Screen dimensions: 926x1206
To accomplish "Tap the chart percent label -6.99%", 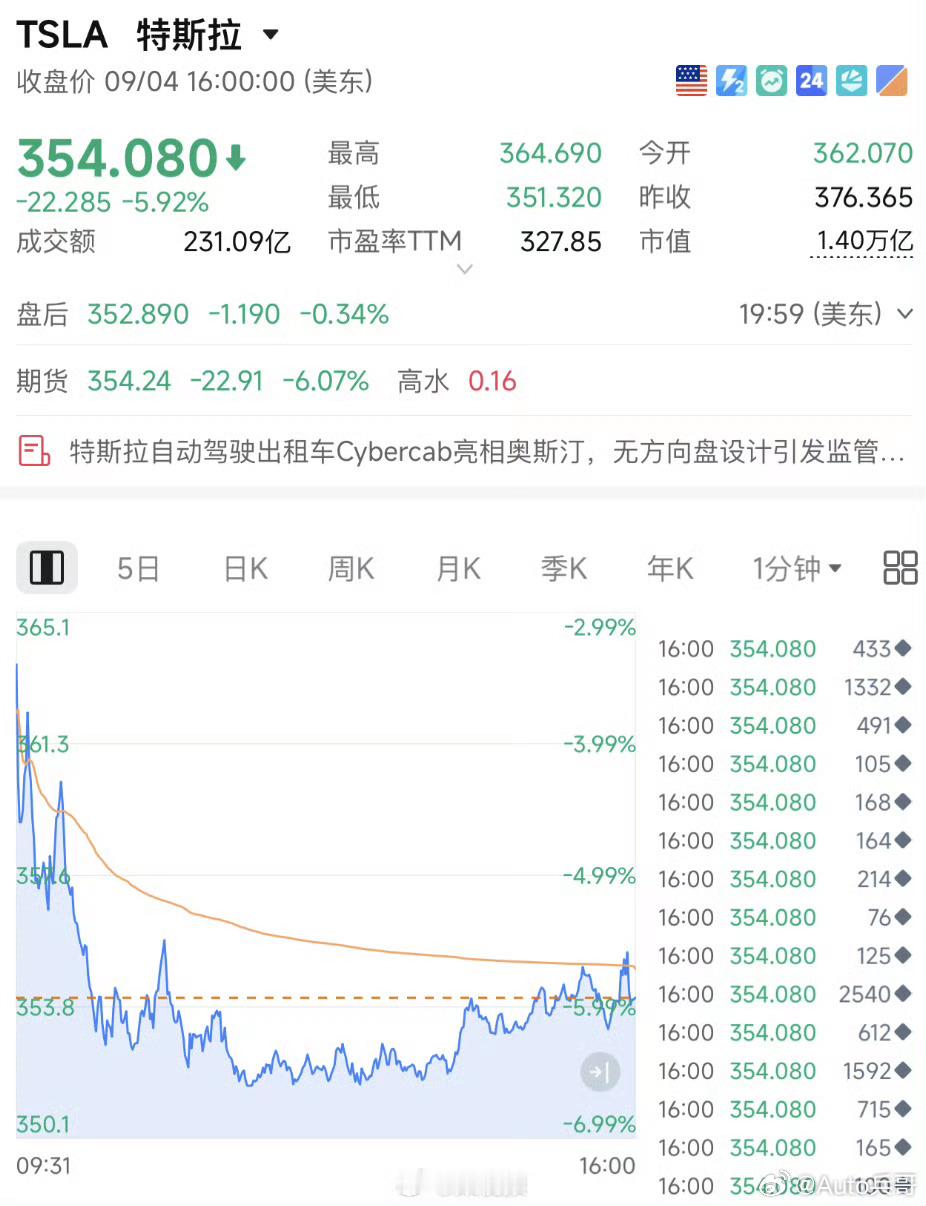I will pyautogui.click(x=599, y=1124).
